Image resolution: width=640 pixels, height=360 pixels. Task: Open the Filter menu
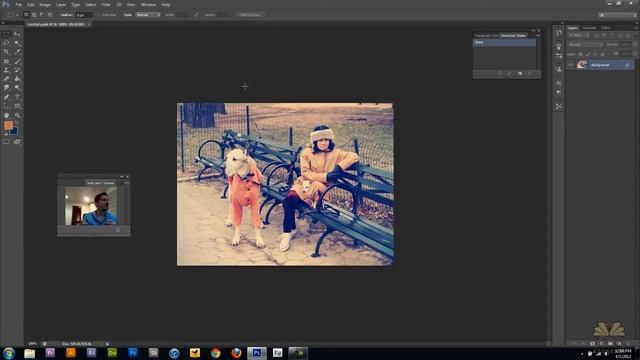(x=106, y=4)
